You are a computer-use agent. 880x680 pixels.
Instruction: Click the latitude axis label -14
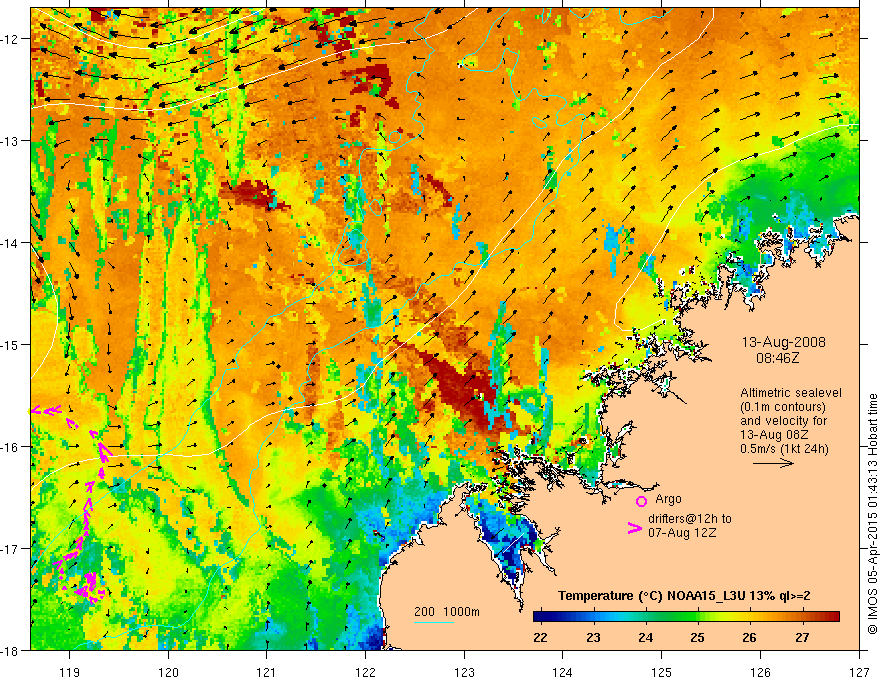(11, 243)
